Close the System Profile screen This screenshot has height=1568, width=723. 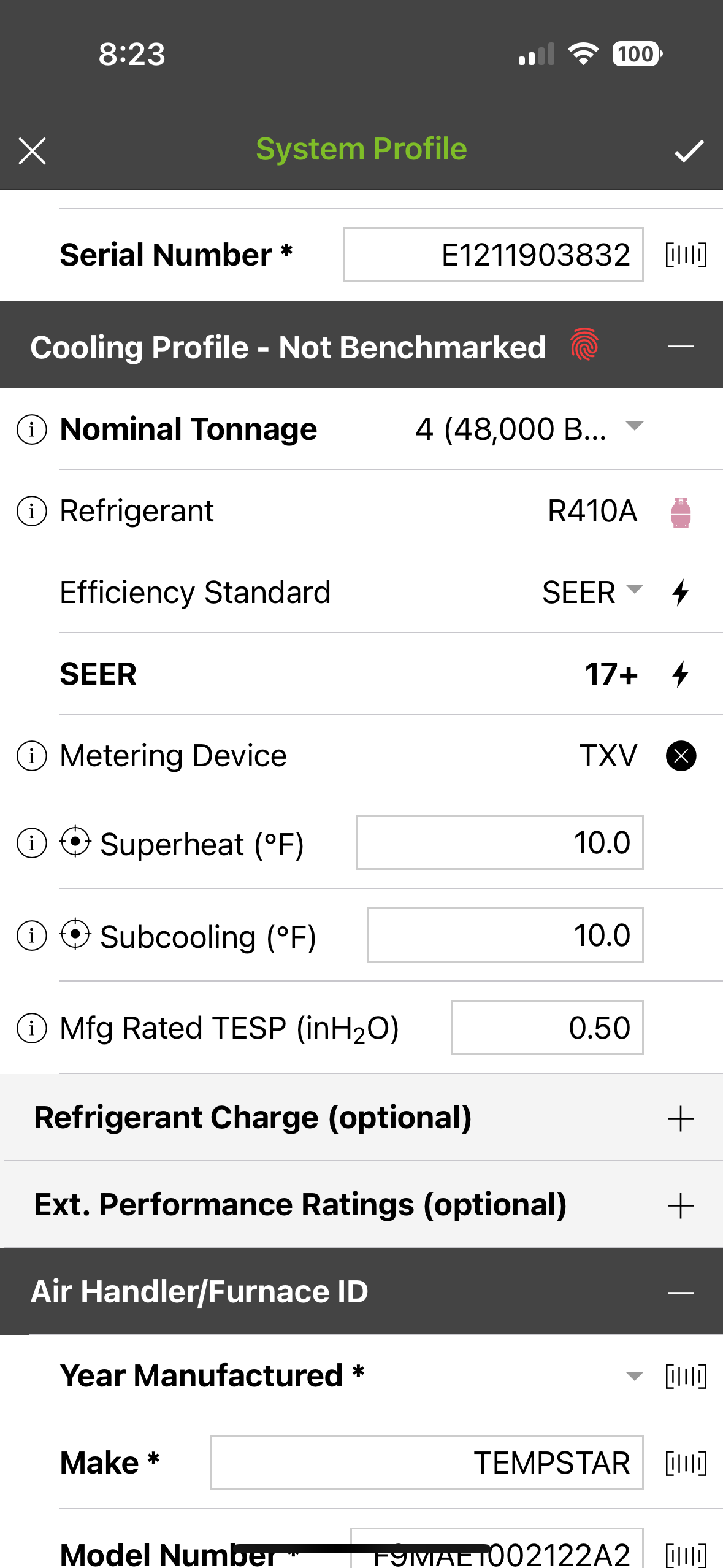[x=33, y=151]
